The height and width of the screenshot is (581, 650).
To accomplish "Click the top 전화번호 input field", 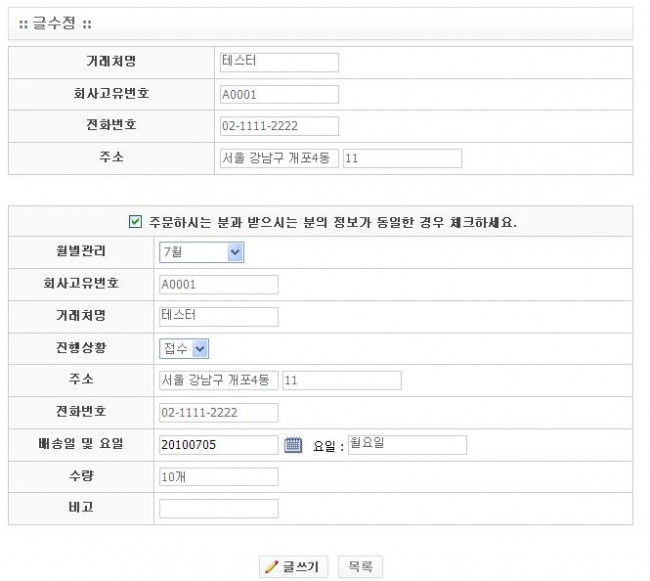I will point(279,127).
